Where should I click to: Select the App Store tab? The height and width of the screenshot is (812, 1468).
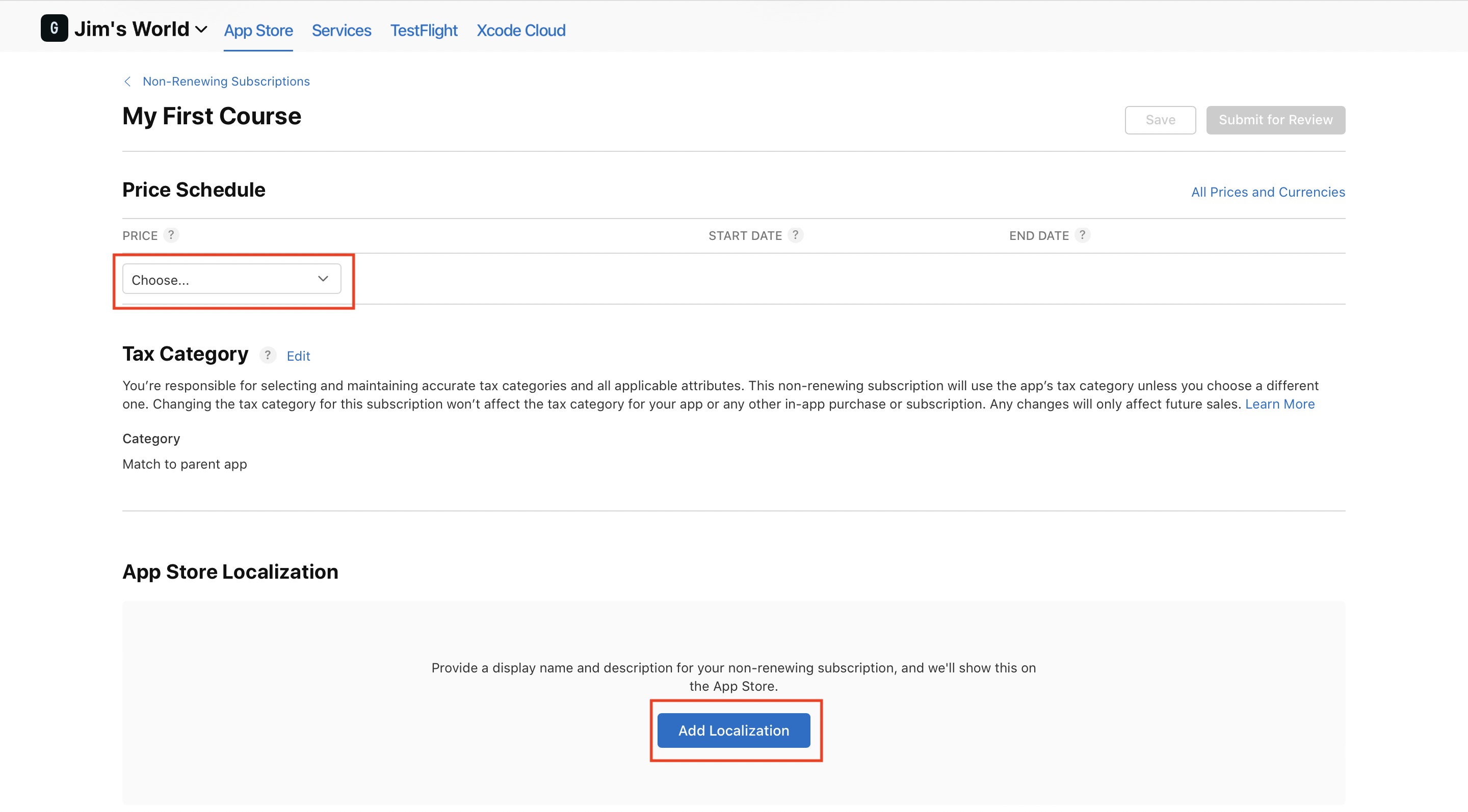click(258, 30)
